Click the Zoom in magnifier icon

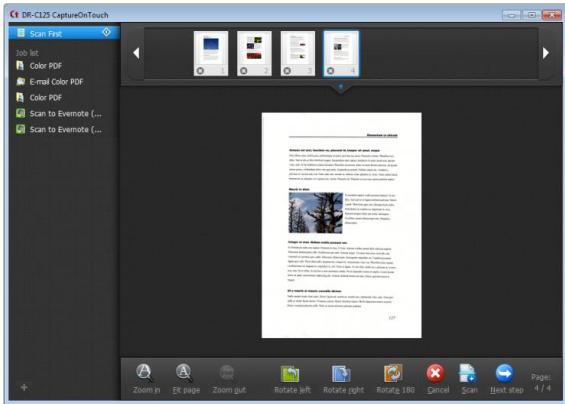(x=145, y=373)
